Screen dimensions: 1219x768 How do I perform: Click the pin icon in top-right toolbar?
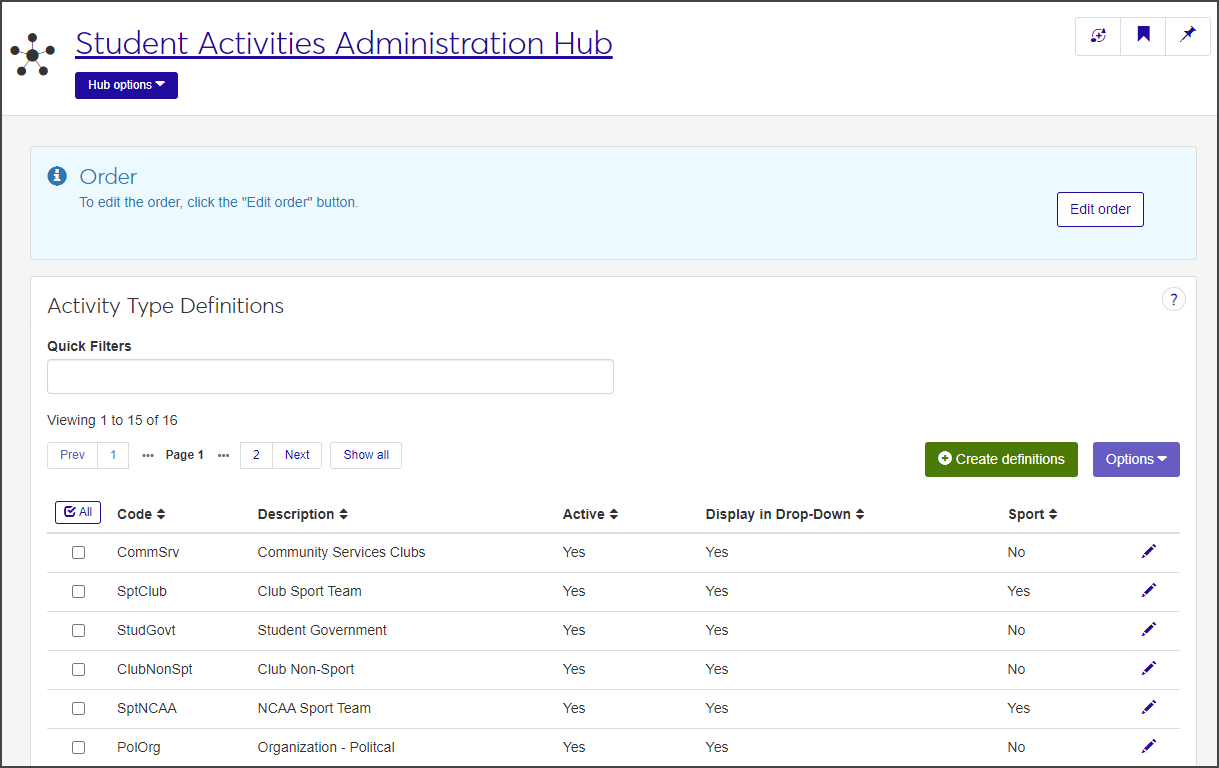coord(1188,36)
